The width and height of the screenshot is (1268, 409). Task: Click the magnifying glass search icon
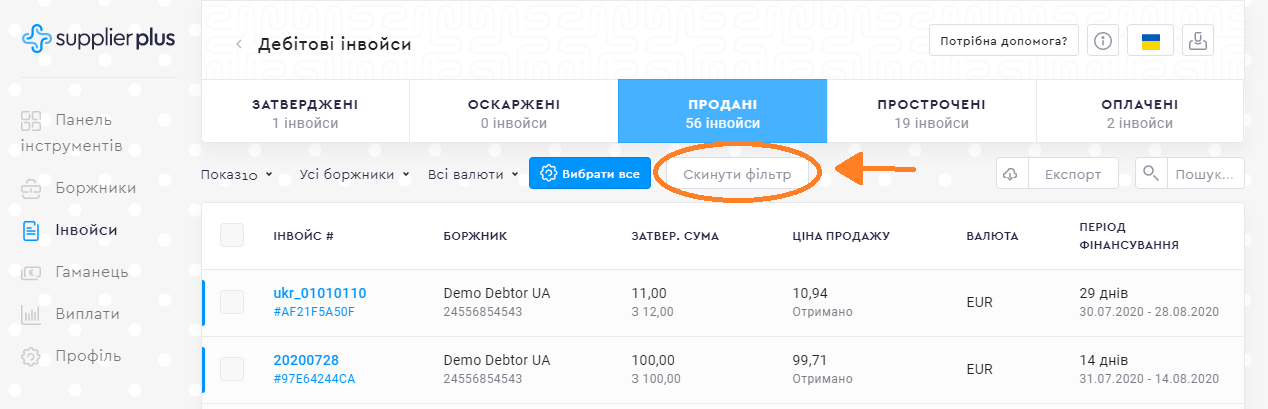(1151, 174)
